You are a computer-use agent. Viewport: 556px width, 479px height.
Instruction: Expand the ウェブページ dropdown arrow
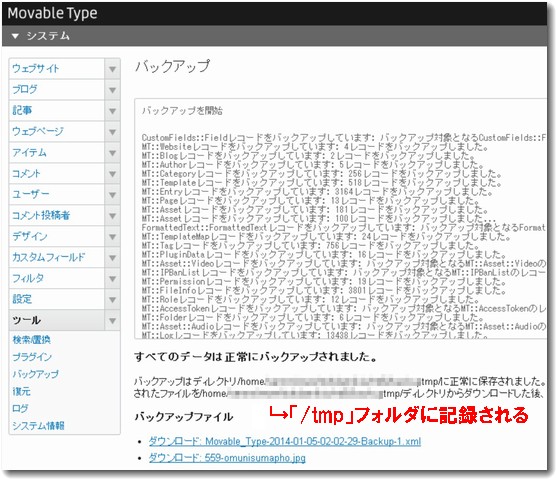112,132
